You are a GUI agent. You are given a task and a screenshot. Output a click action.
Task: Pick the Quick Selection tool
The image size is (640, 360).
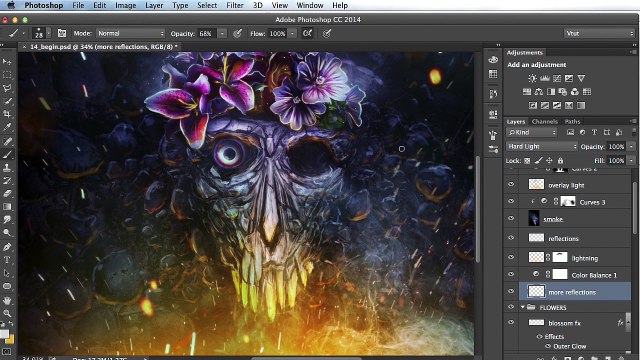[x=7, y=101]
